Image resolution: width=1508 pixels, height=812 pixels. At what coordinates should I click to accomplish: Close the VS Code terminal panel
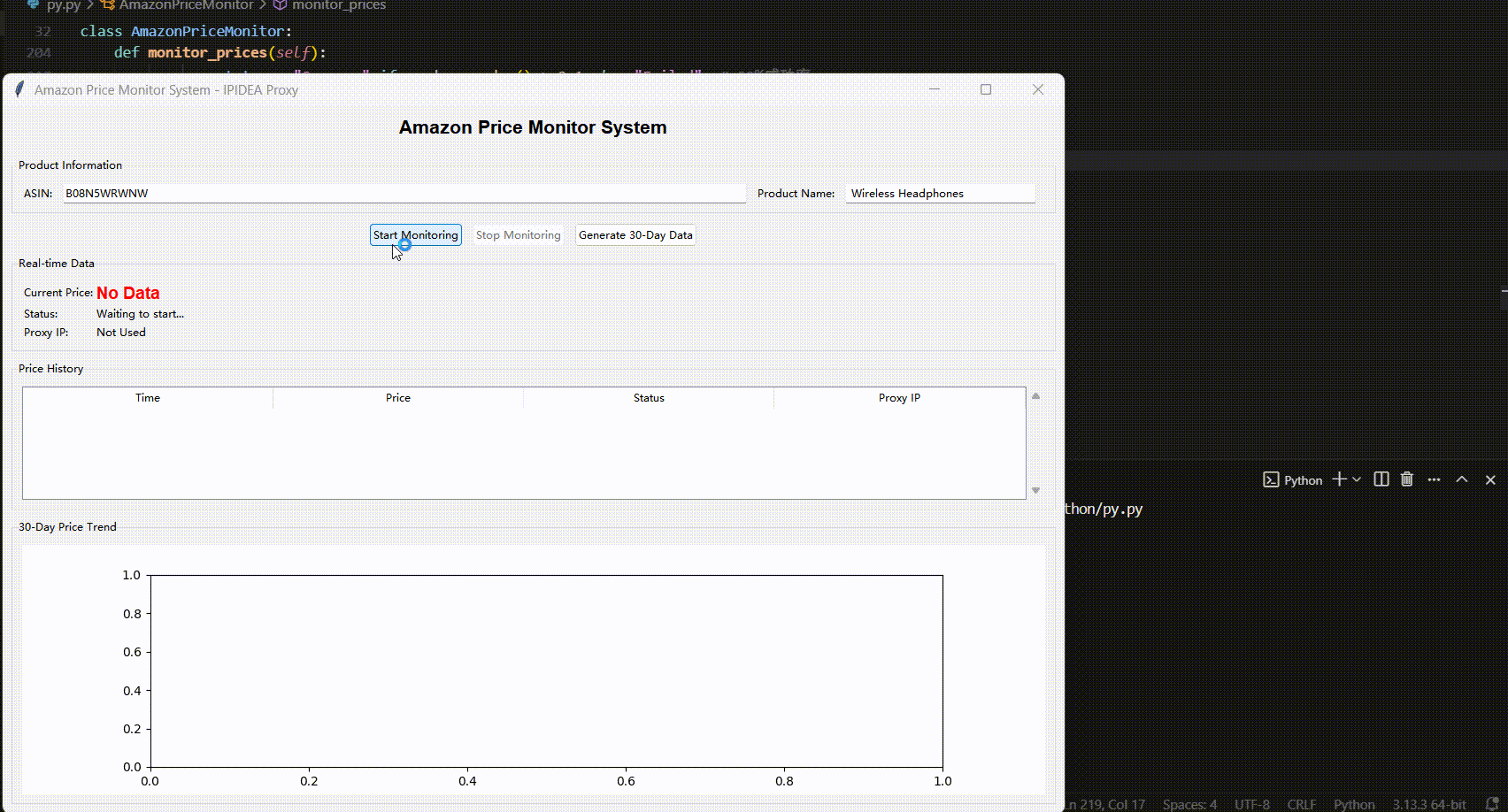(1490, 479)
